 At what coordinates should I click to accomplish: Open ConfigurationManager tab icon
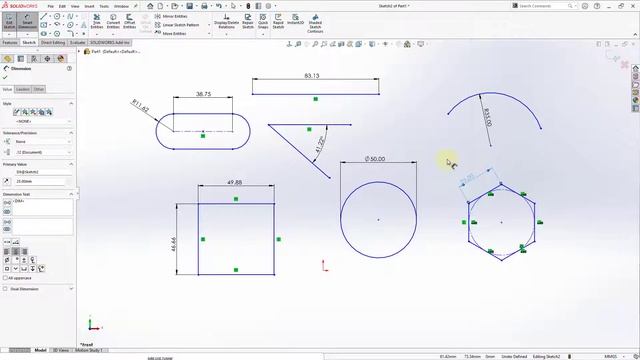point(34,59)
